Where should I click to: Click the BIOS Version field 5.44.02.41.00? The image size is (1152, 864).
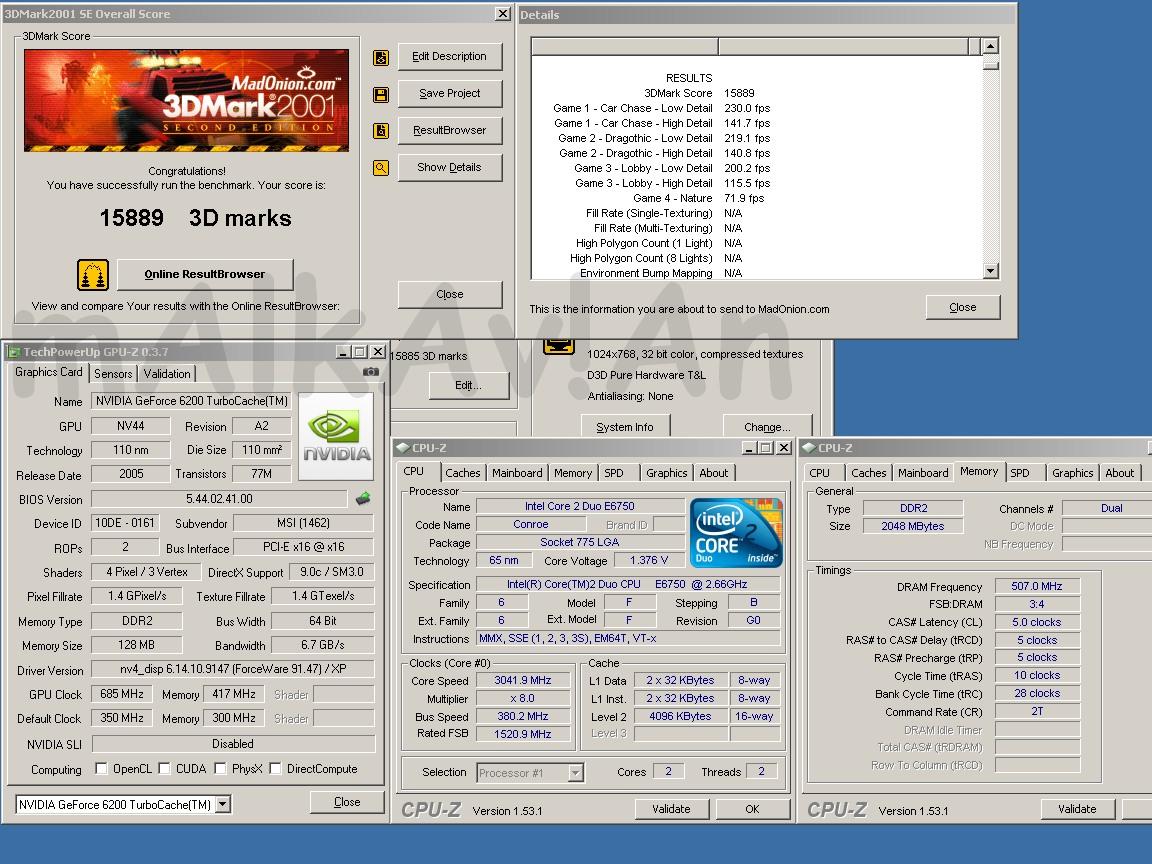pyautogui.click(x=219, y=499)
